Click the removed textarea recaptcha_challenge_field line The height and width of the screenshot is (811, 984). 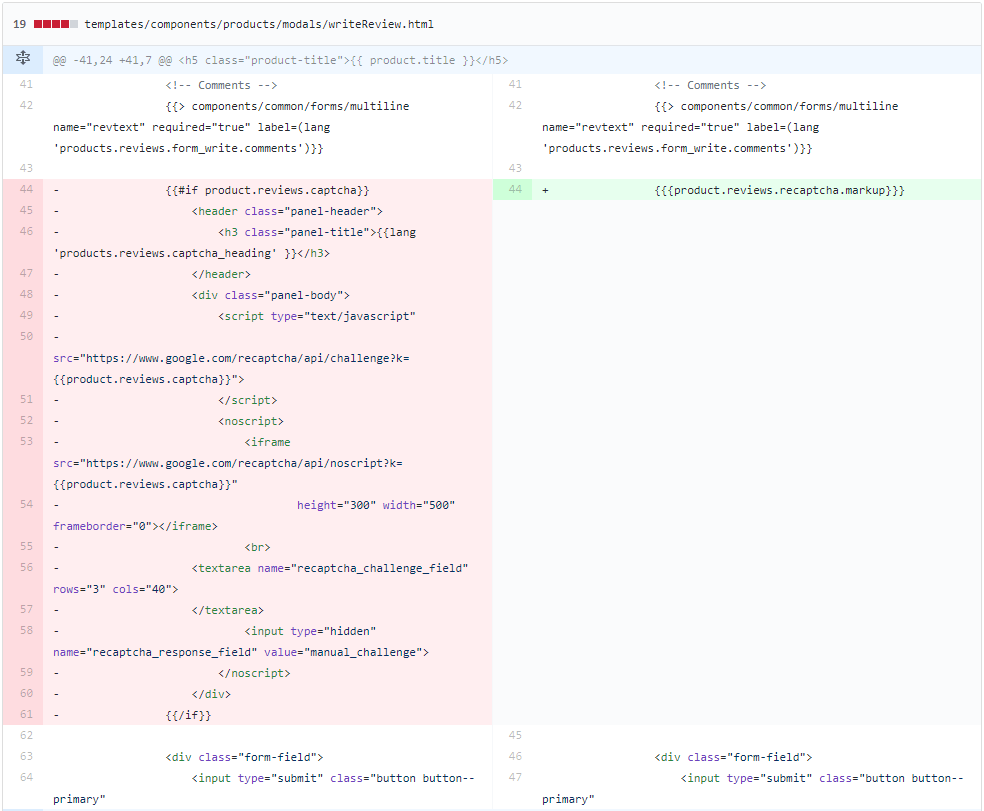click(x=330, y=568)
